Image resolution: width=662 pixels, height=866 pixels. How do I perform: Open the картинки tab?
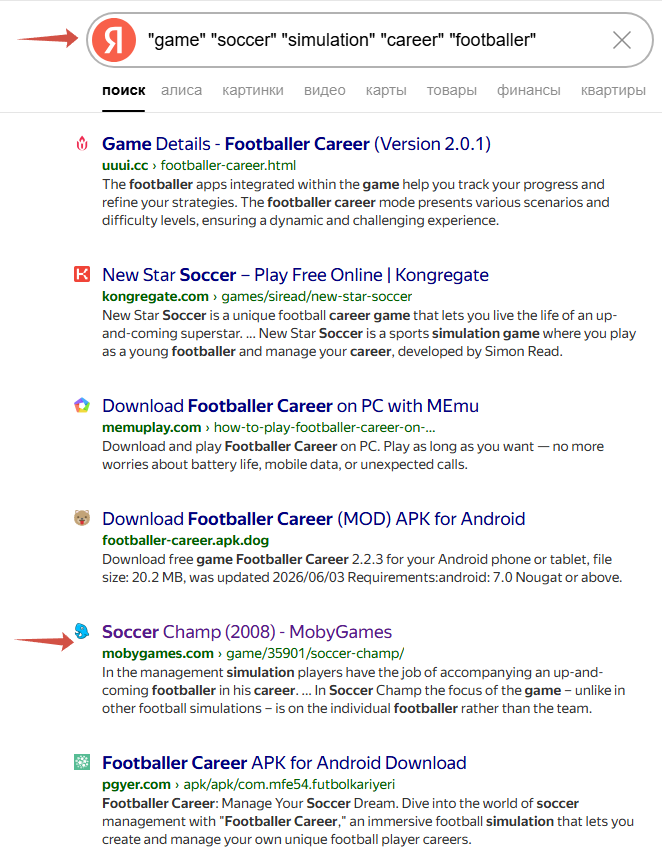[253, 90]
